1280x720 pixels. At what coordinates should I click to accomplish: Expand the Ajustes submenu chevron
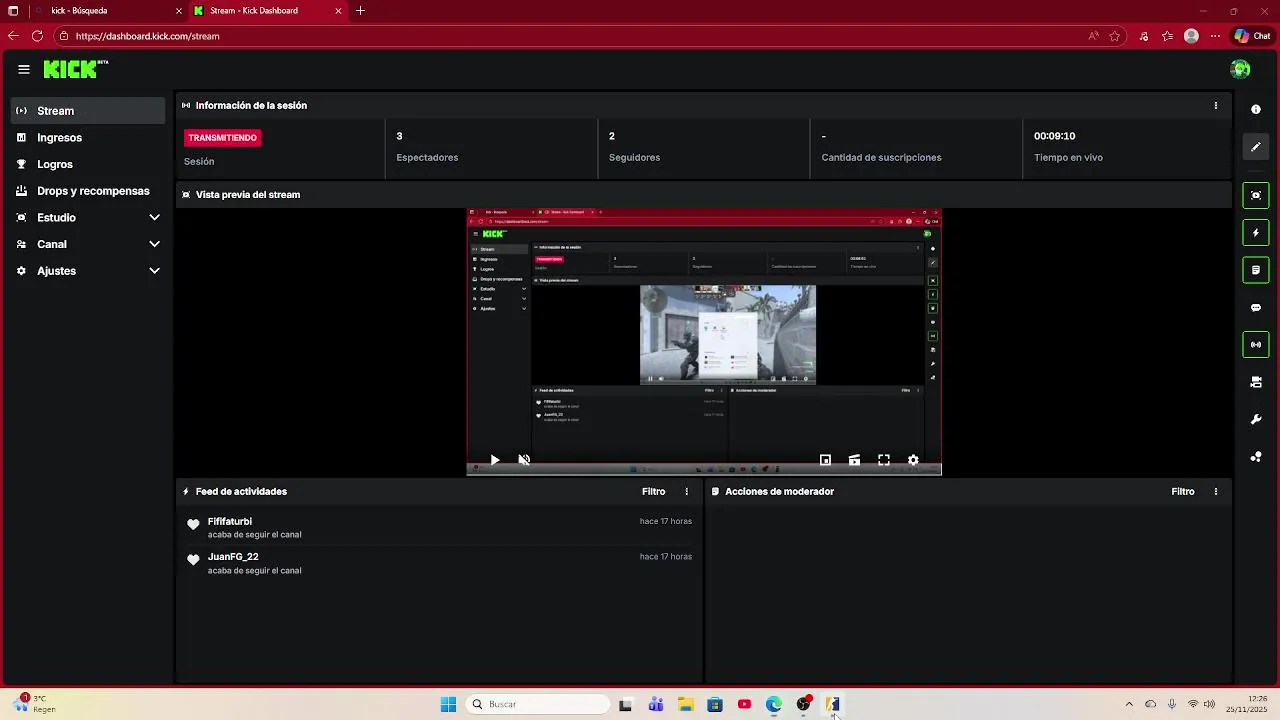click(154, 271)
